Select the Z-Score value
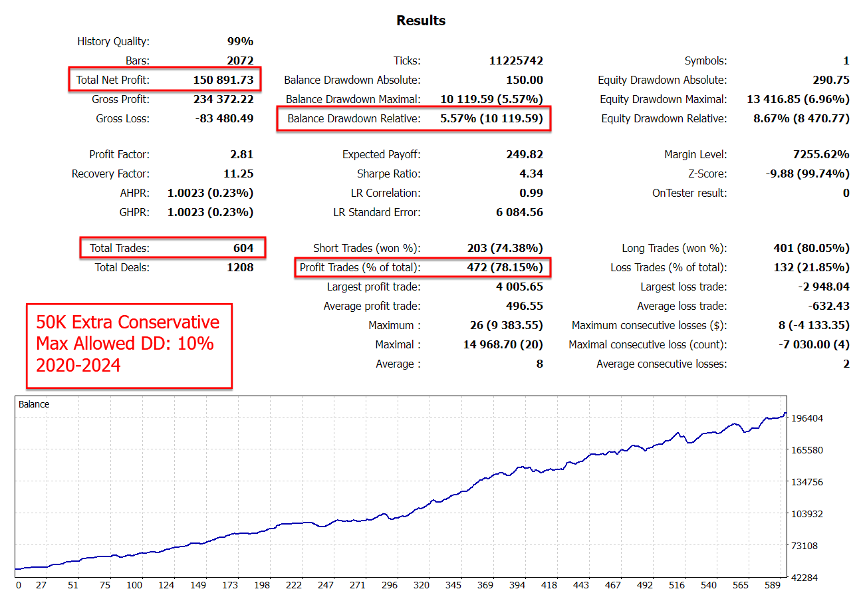This screenshot has width=866, height=602. pos(806,174)
